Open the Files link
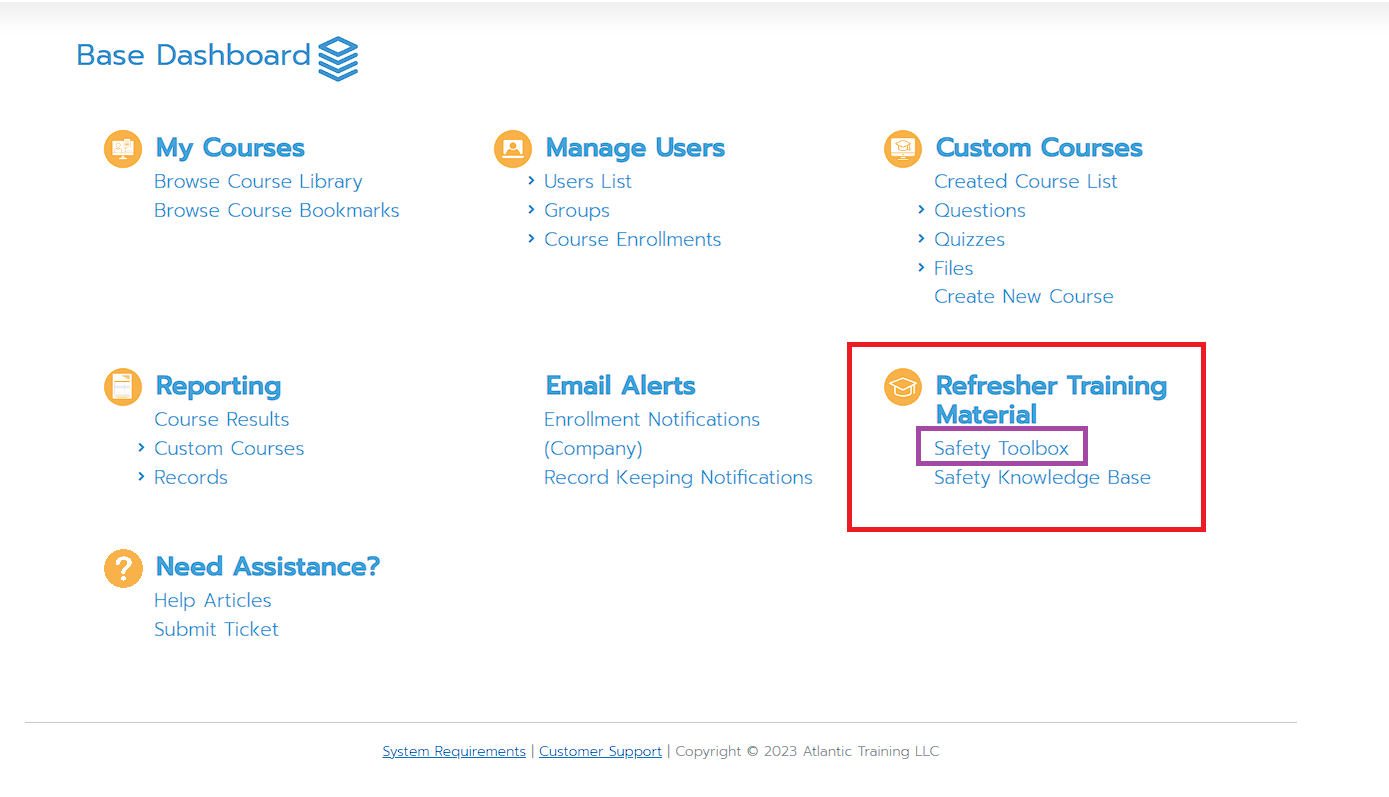Screen dimensions: 1389x797 coord(954,268)
